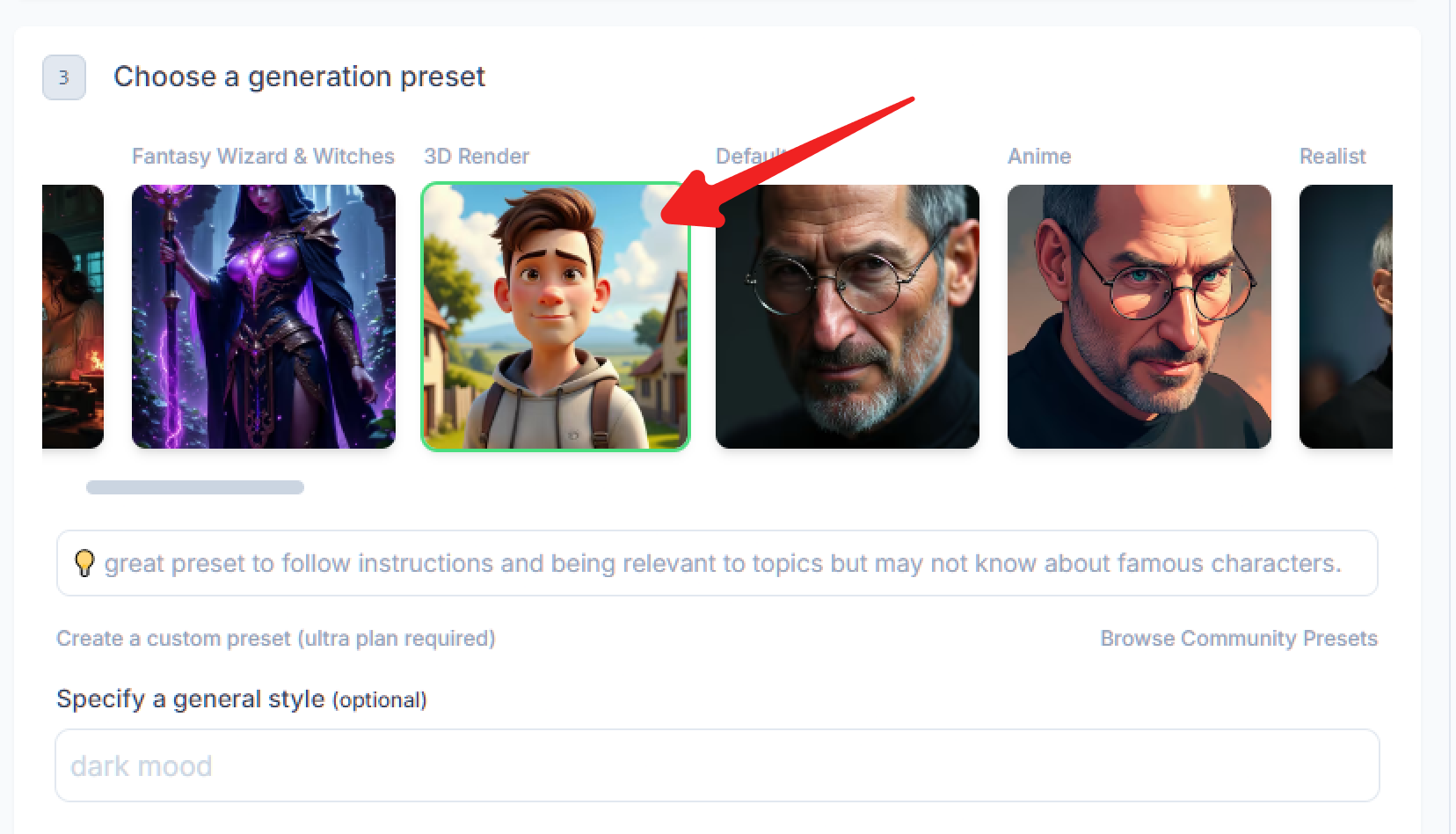Viewport: 1456px width, 834px height.
Task: Click the dark mood style input field
Action: (x=717, y=765)
